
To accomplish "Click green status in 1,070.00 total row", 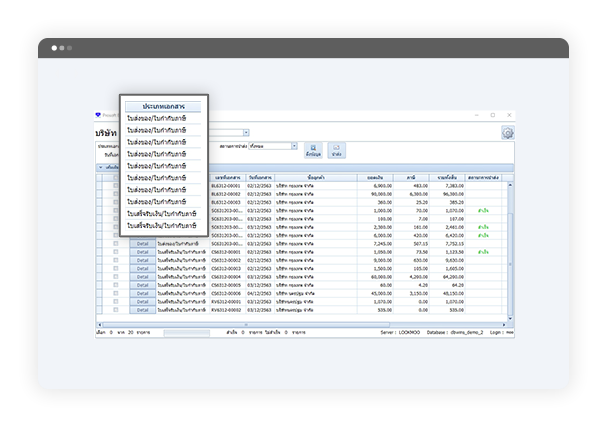I will click(x=483, y=211).
